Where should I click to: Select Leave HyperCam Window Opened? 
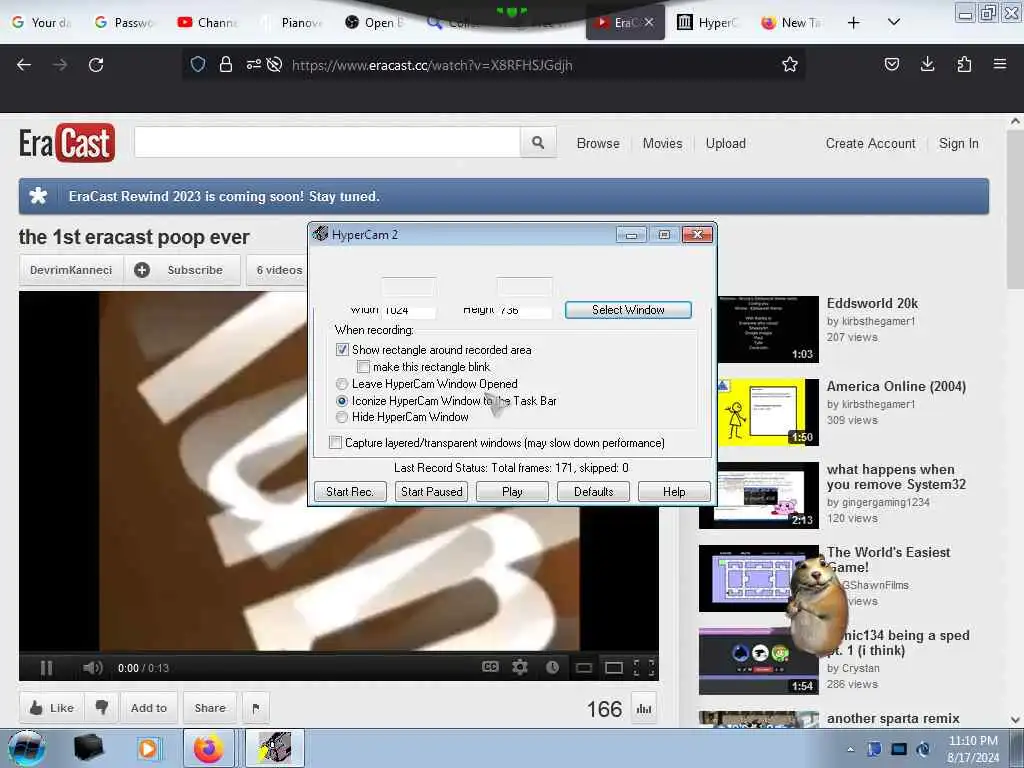pos(342,383)
